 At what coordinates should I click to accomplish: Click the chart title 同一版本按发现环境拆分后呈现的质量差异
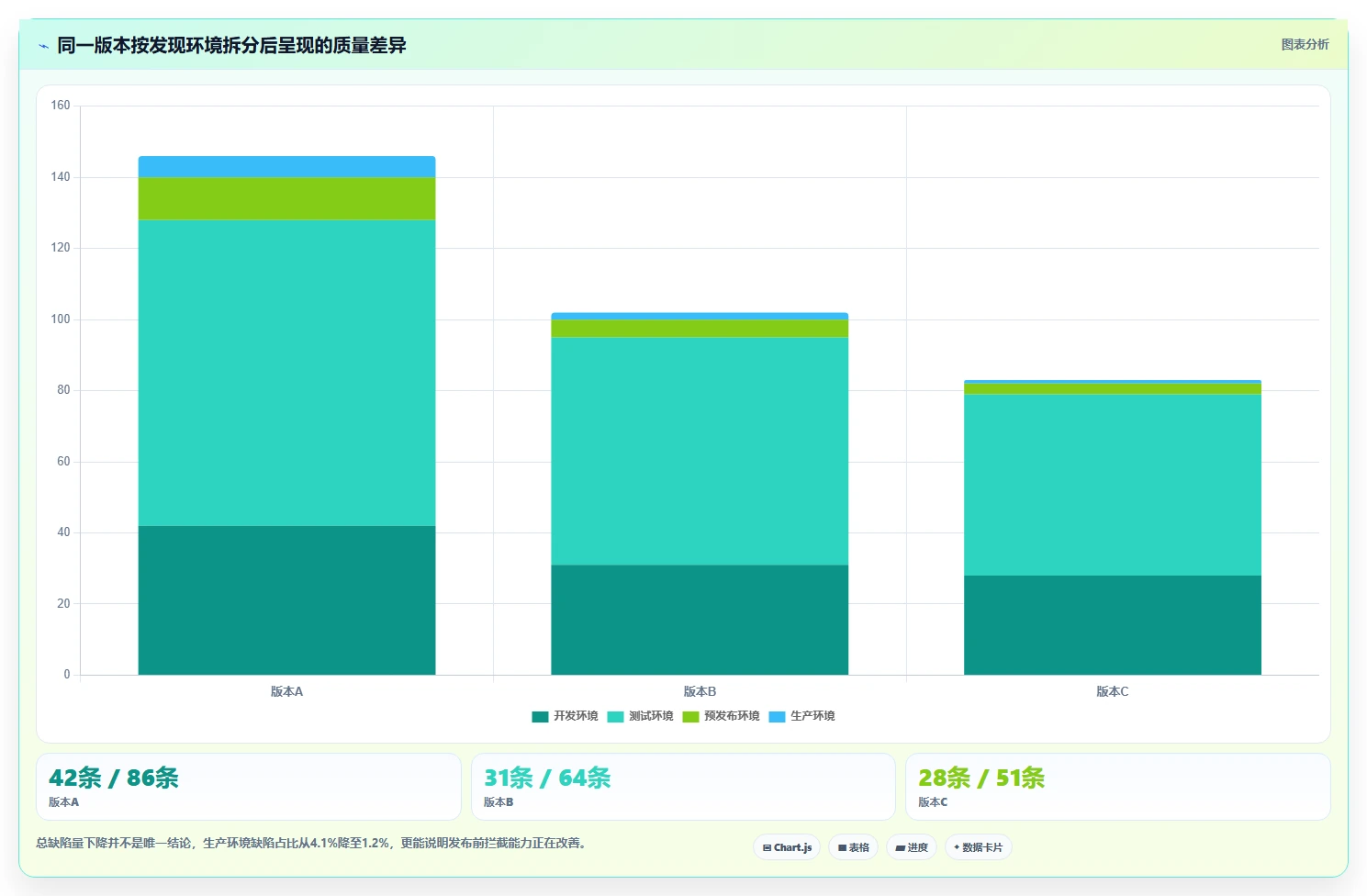231,45
